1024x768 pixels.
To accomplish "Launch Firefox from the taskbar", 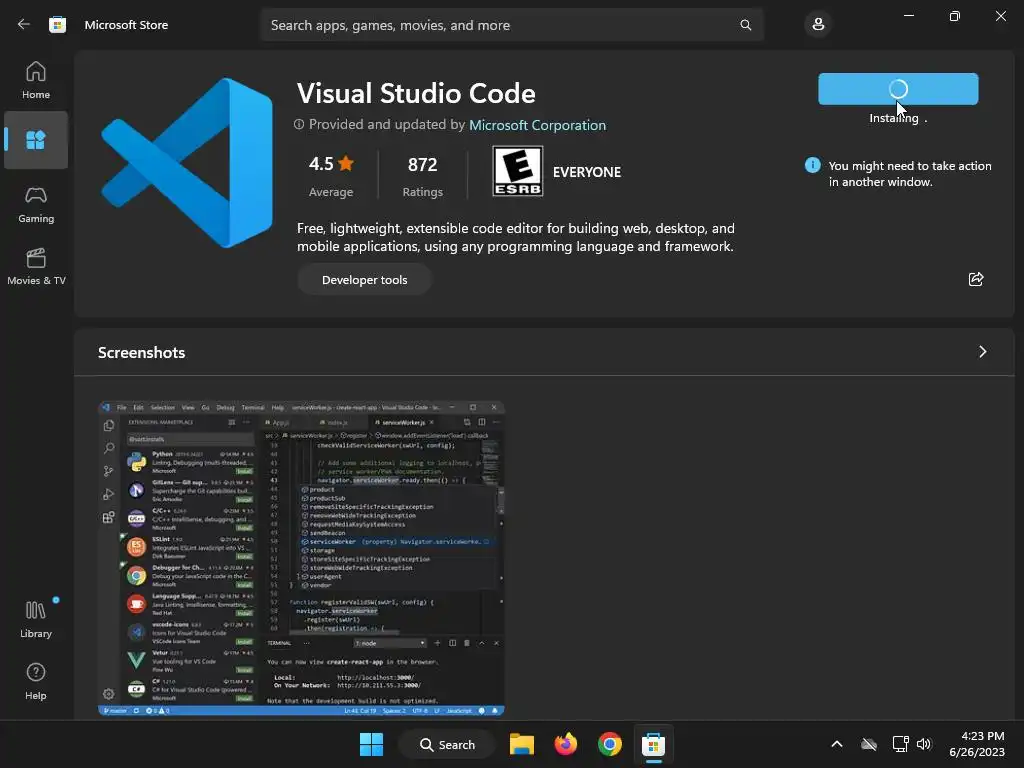I will coord(566,744).
